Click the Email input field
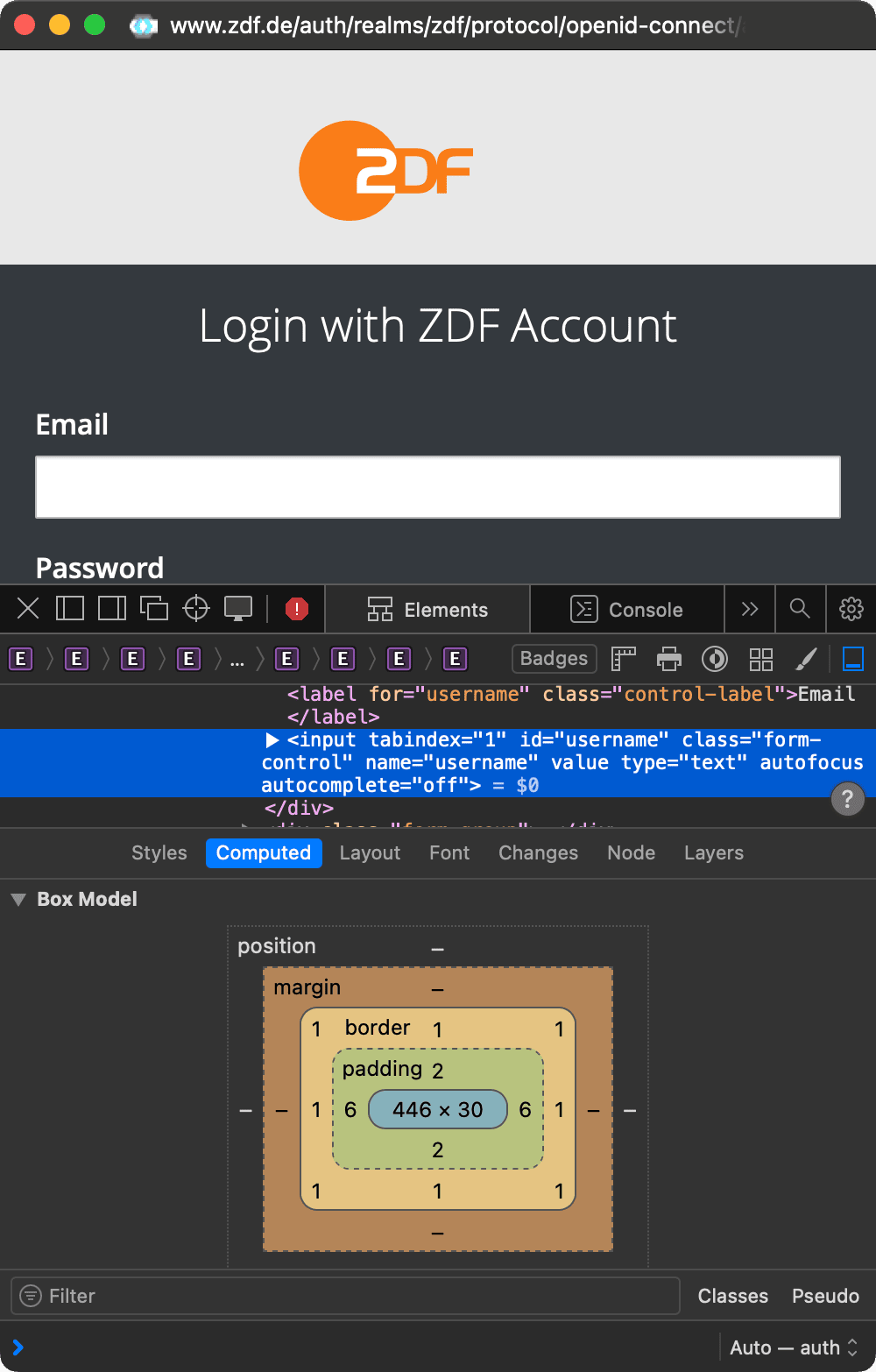The height and width of the screenshot is (1372, 876). click(438, 487)
